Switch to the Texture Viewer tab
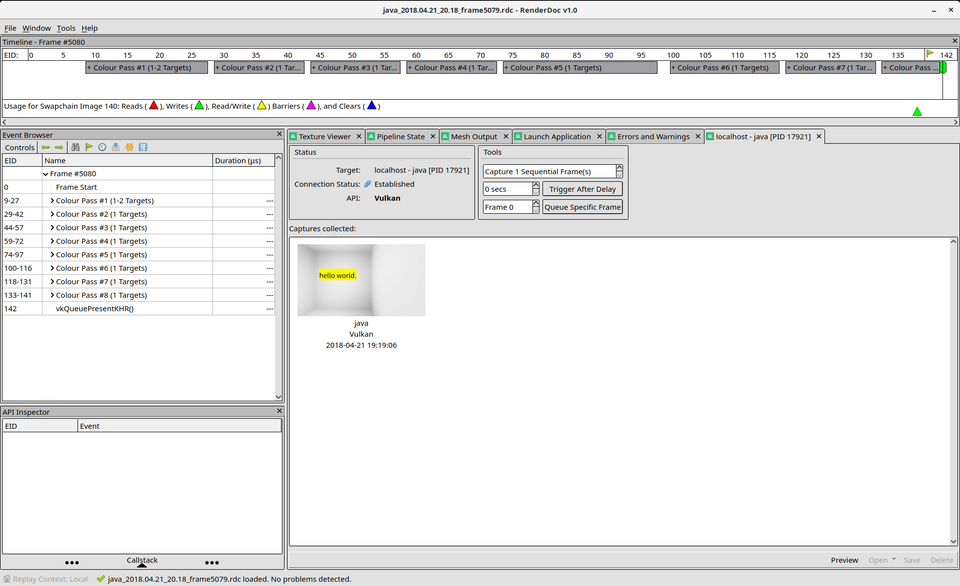The height and width of the screenshot is (586, 960). [x=324, y=137]
